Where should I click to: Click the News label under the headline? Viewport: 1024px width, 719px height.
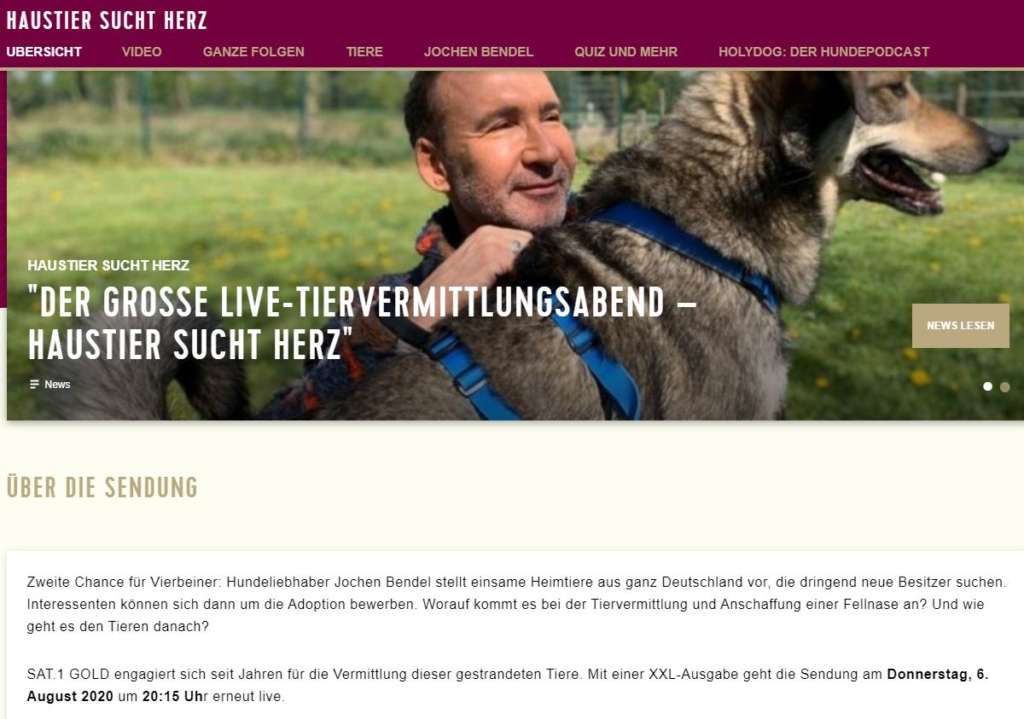pyautogui.click(x=57, y=385)
